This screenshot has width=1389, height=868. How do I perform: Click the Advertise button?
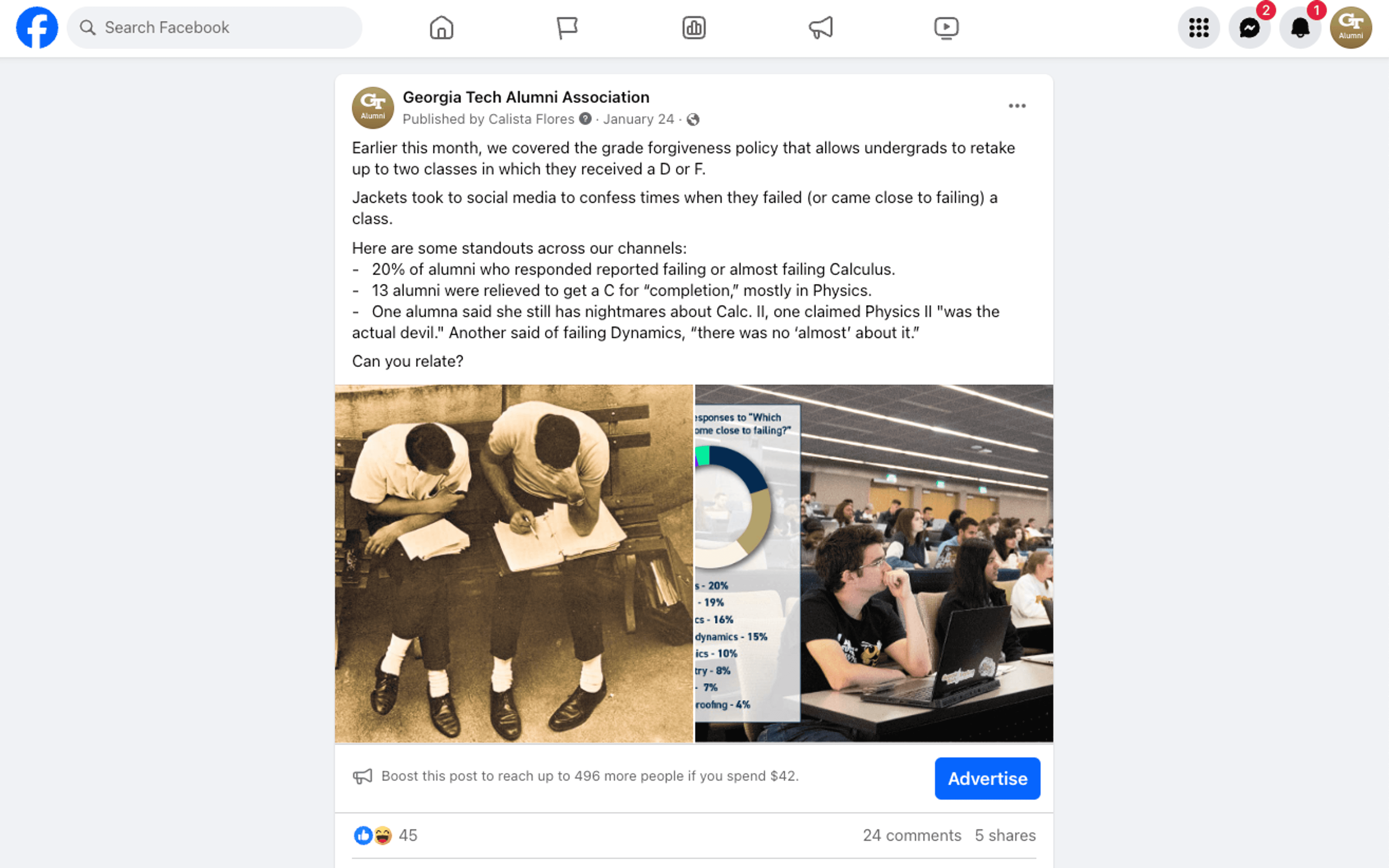click(987, 778)
